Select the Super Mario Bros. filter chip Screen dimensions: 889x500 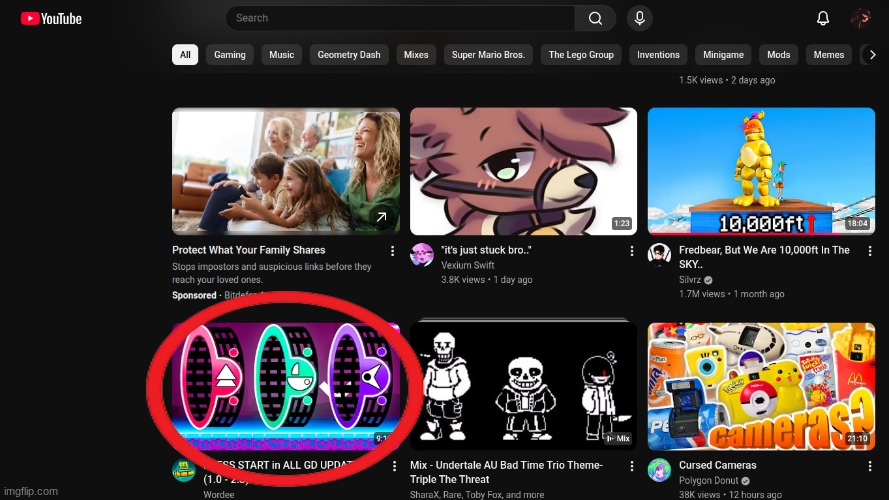(488, 55)
